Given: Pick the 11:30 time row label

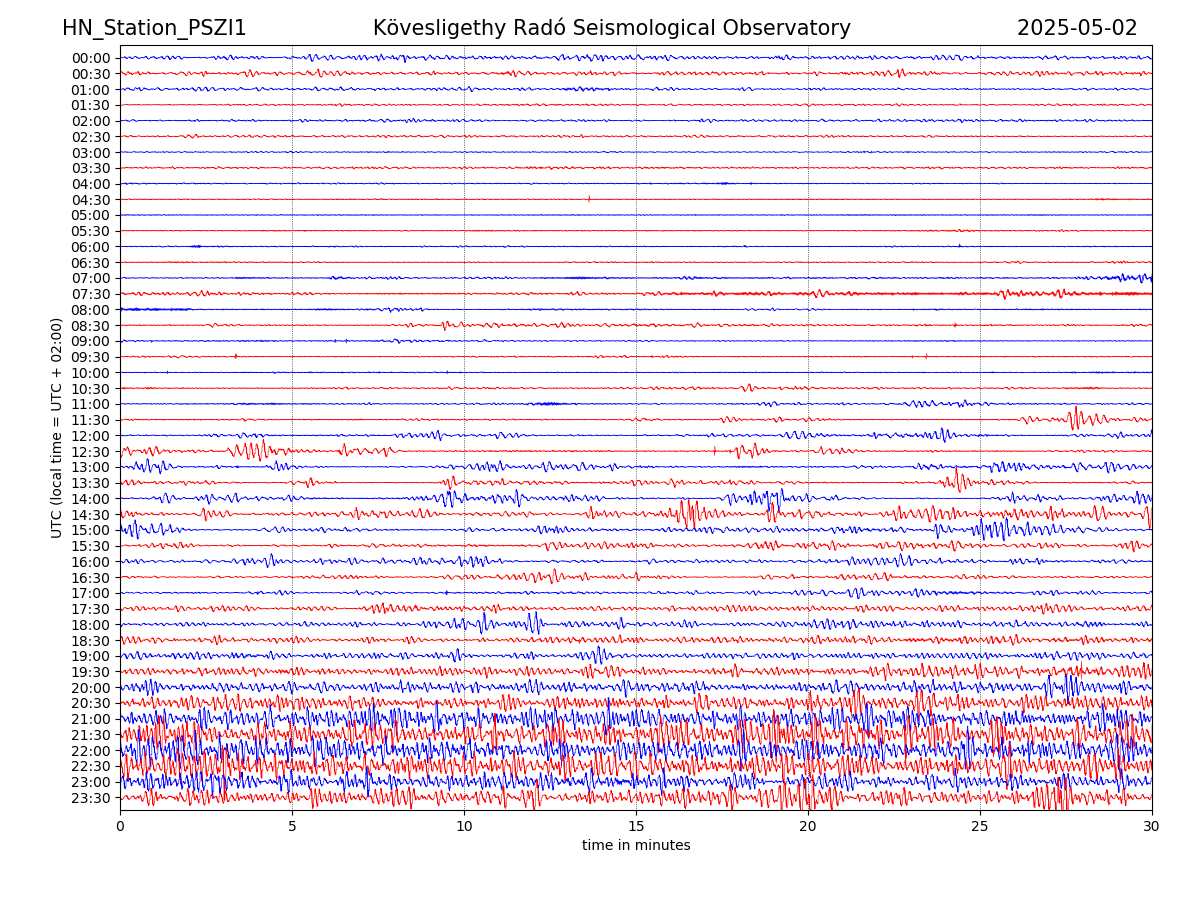Looking at the screenshot, I should tap(91, 420).
